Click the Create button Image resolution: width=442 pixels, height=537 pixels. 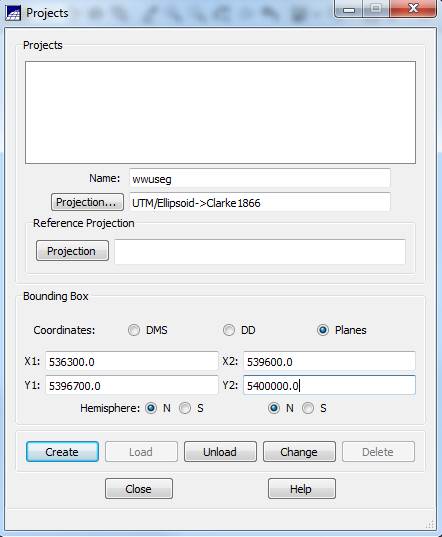pos(62,452)
